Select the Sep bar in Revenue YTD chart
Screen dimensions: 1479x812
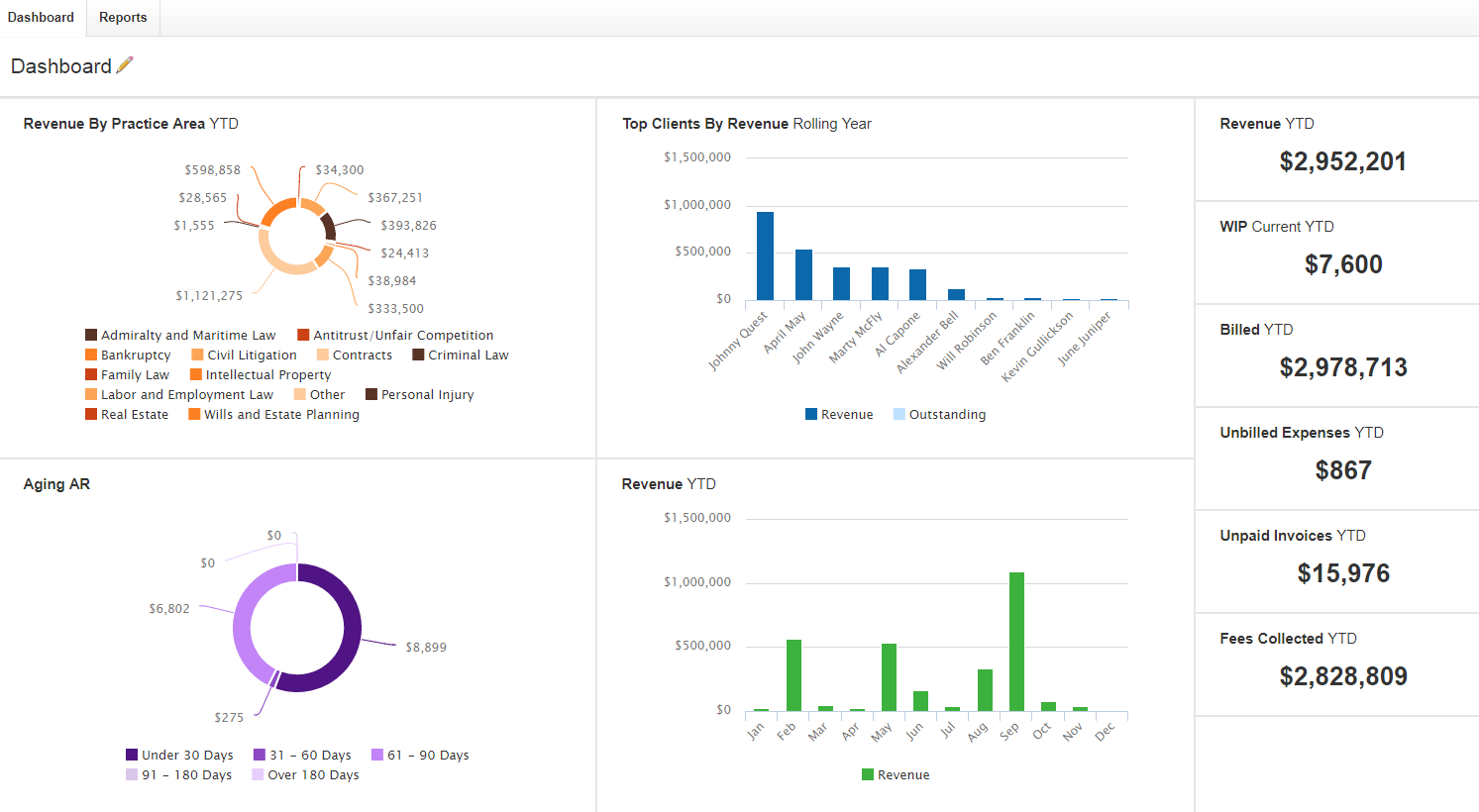click(x=1016, y=641)
